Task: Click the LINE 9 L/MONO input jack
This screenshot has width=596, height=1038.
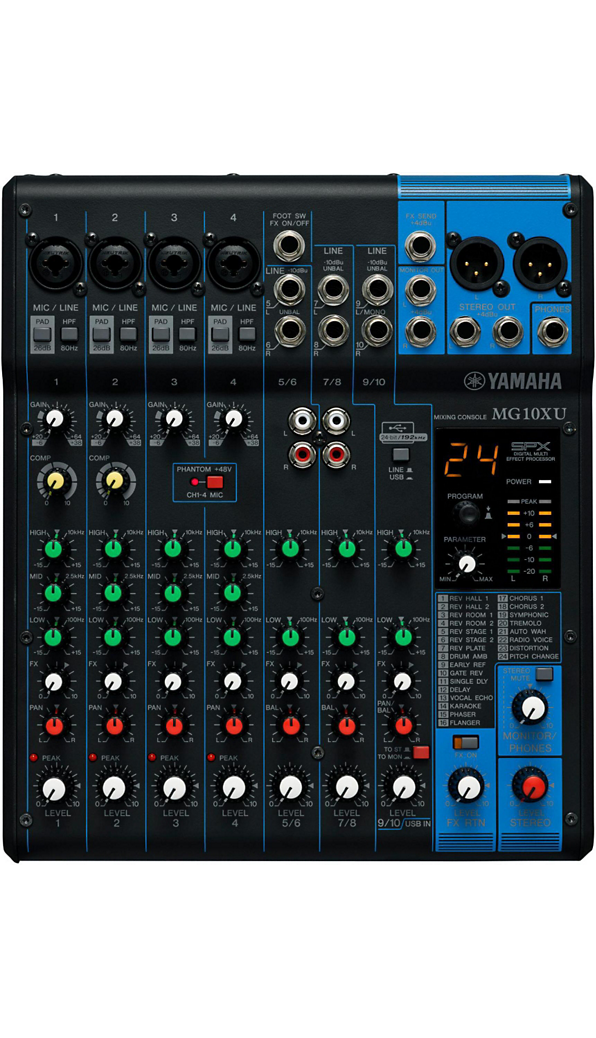Action: coord(377,289)
